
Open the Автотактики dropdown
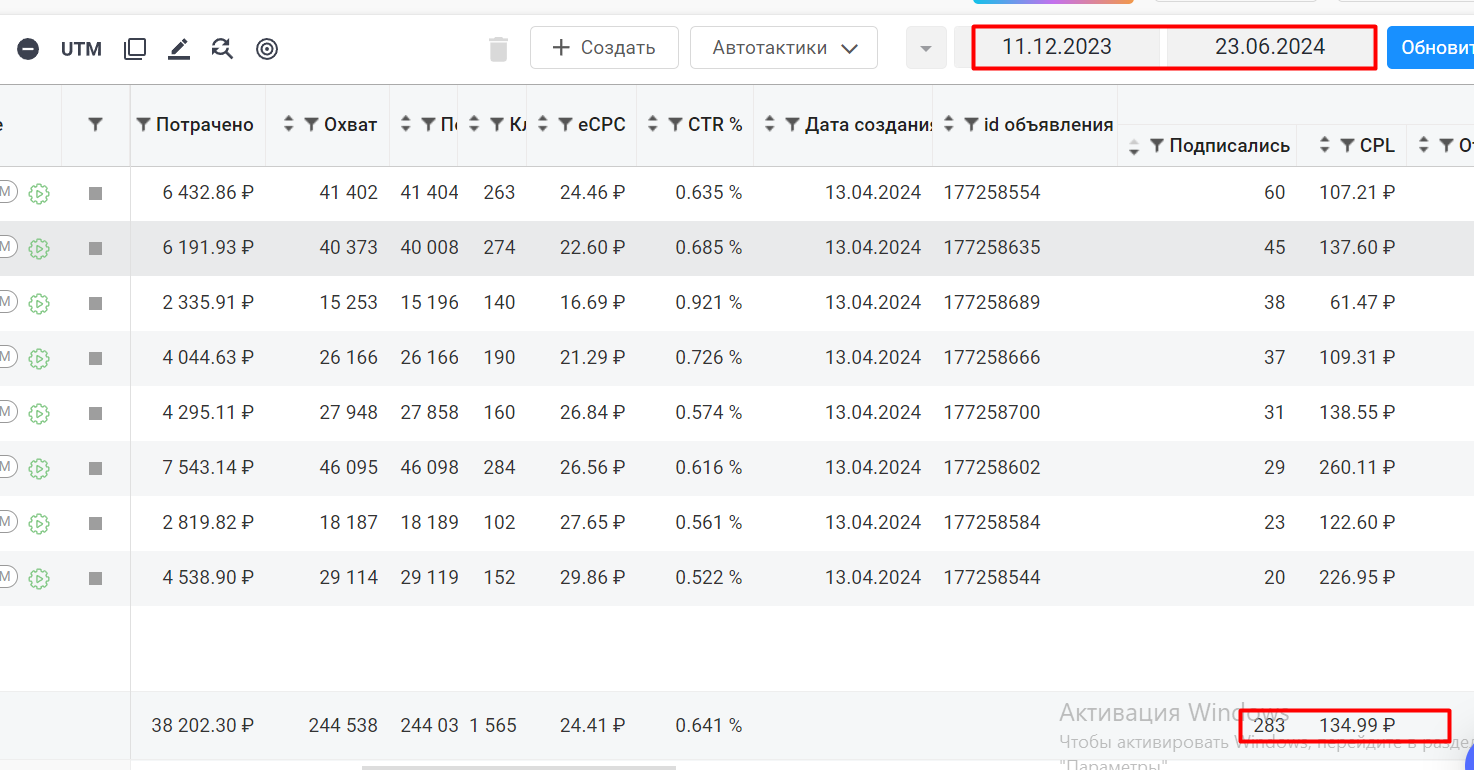[784, 47]
